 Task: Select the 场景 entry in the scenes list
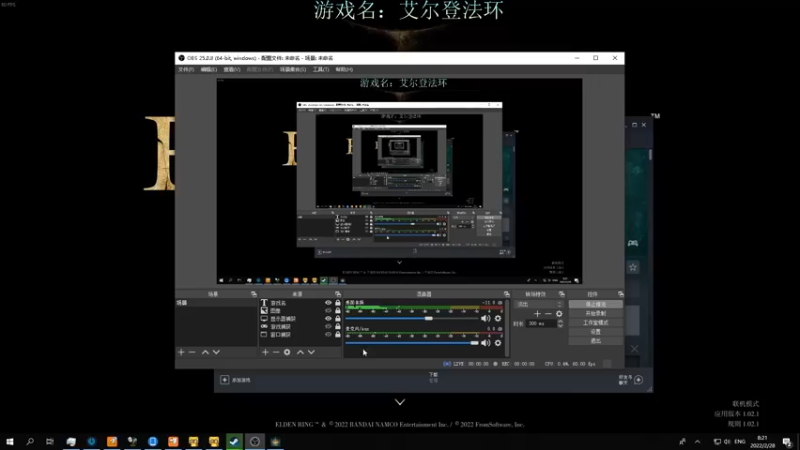tap(216, 303)
